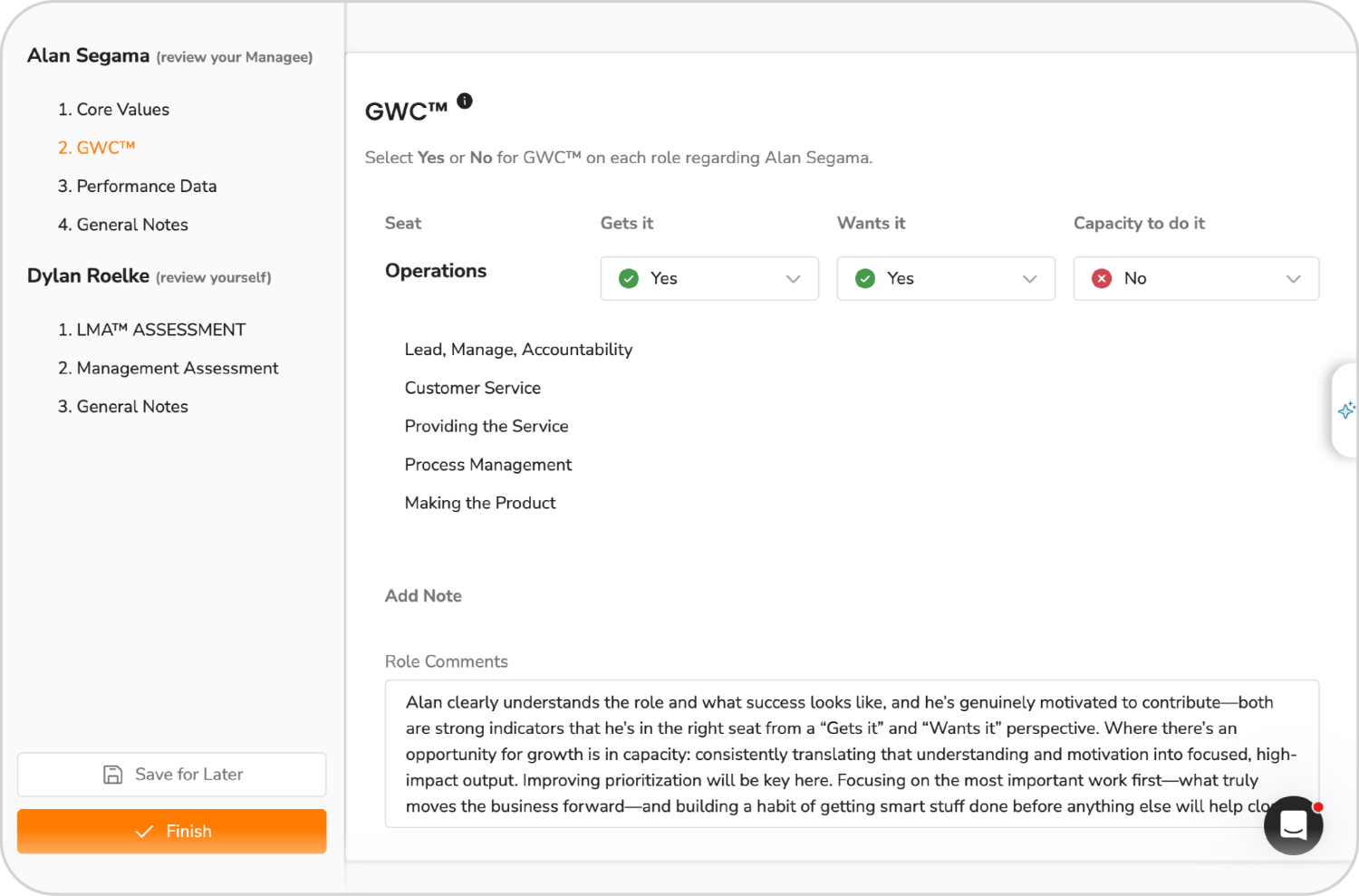Select the GWC™ sidebar item
Screen dimensions: 1359x896
pos(96,148)
